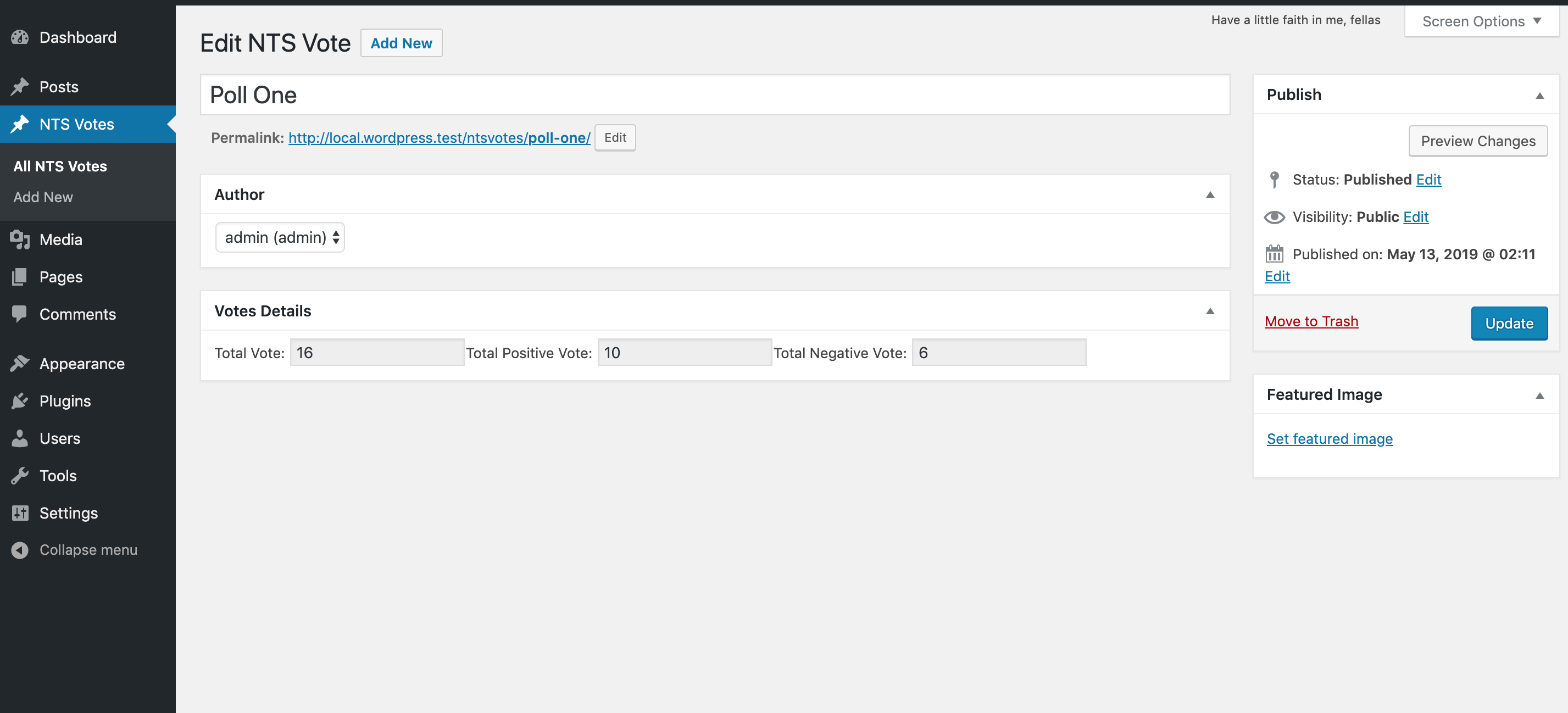
Task: Open Settings menu item
Action: point(88,513)
